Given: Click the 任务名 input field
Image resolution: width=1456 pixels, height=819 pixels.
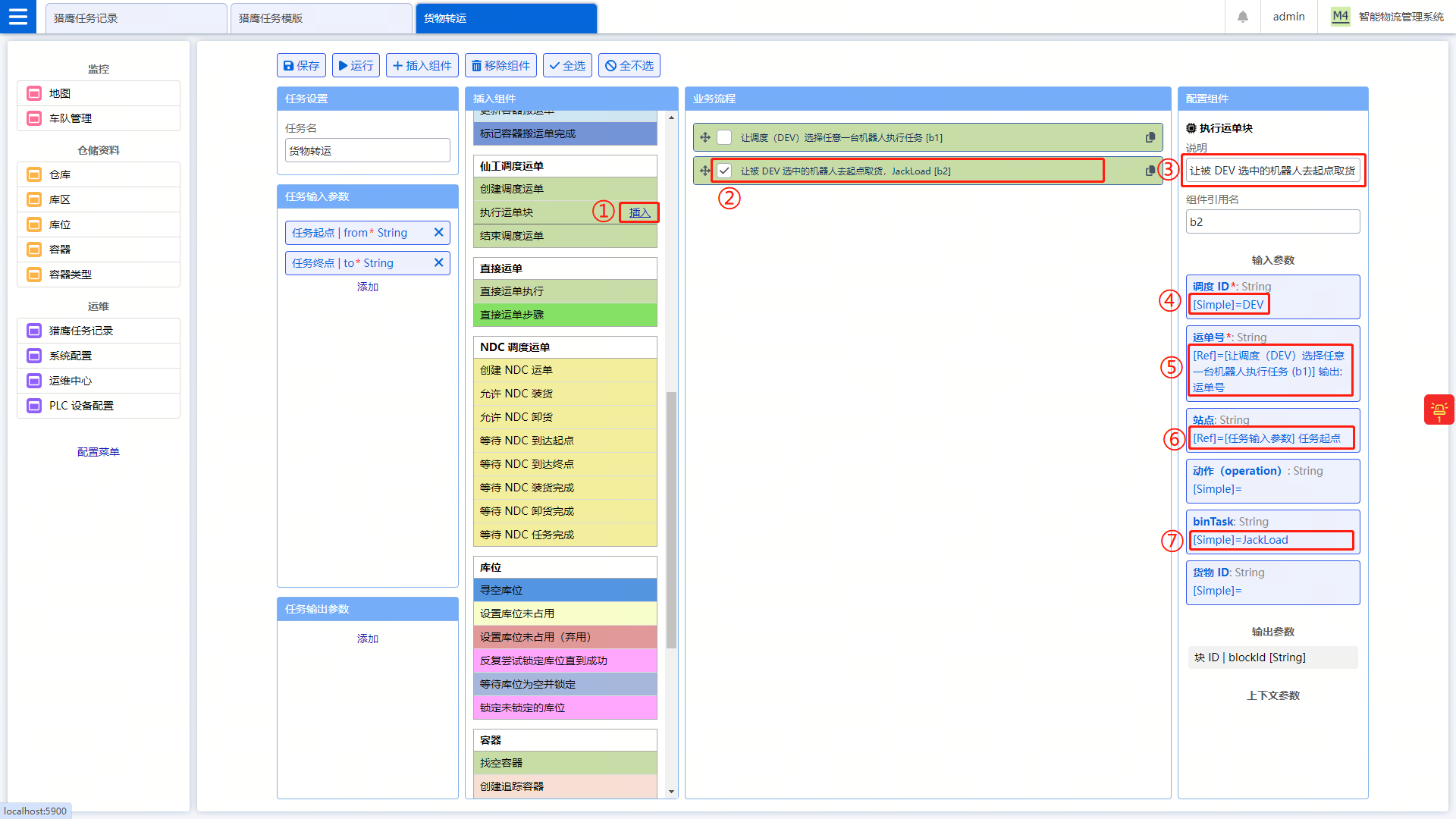Looking at the screenshot, I should (368, 150).
